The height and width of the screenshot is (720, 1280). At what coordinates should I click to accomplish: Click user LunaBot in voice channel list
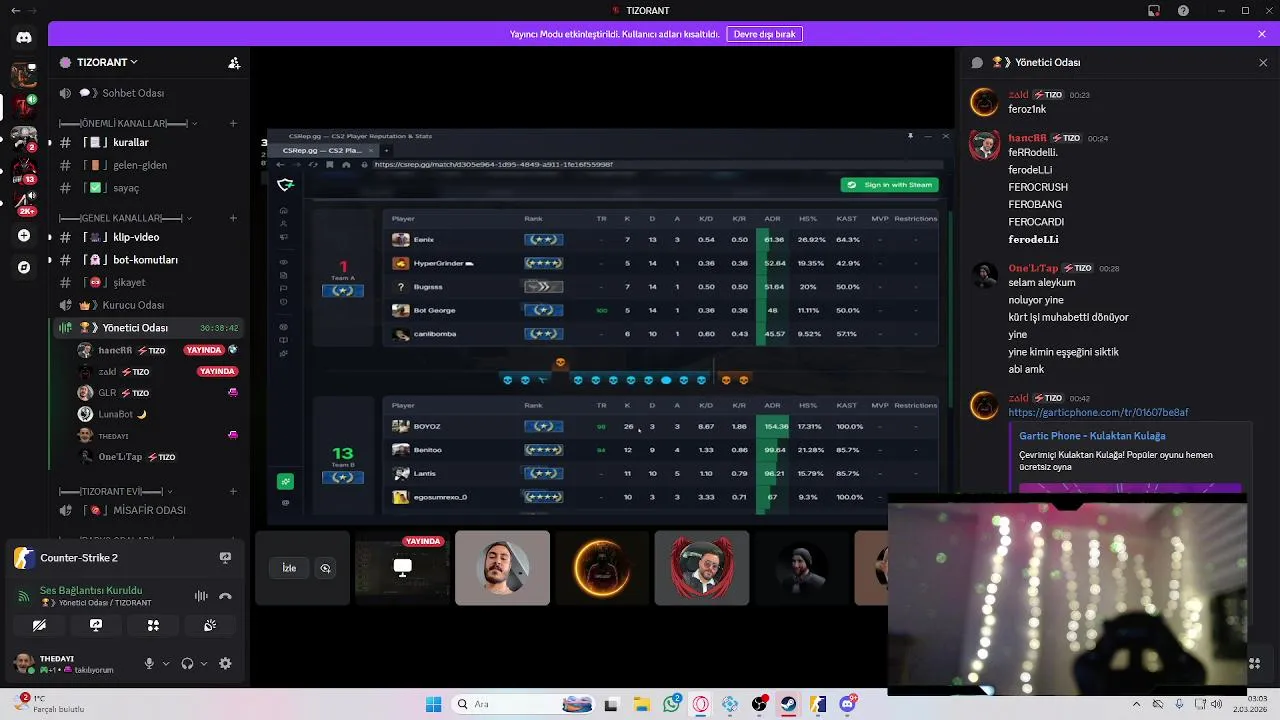click(x=158, y=414)
